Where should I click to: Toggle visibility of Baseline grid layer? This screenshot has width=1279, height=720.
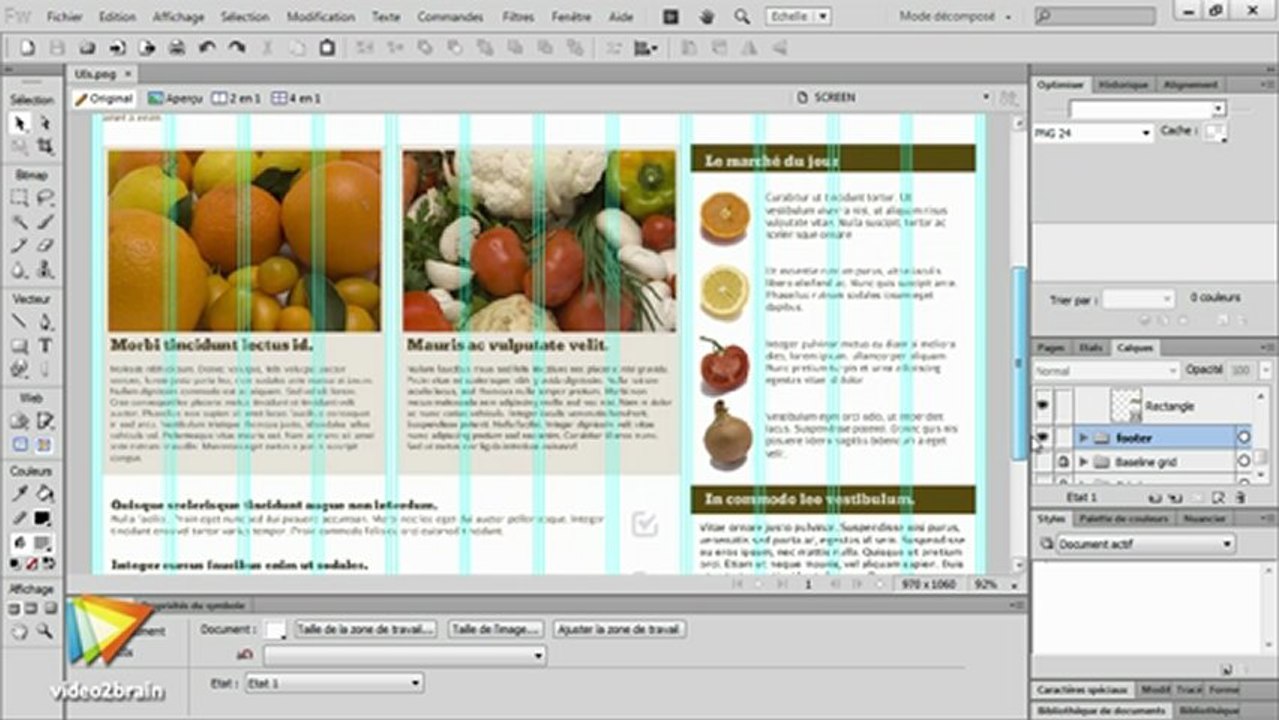pyautogui.click(x=1043, y=462)
